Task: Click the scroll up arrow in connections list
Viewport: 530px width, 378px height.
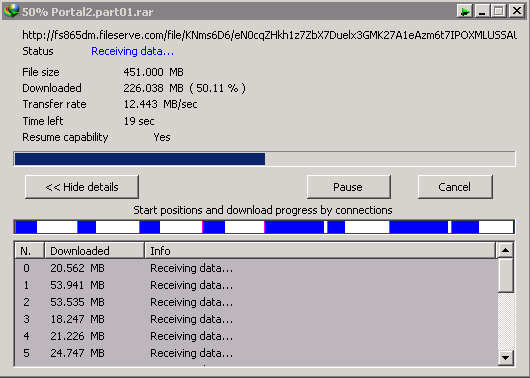Action: pyautogui.click(x=506, y=250)
